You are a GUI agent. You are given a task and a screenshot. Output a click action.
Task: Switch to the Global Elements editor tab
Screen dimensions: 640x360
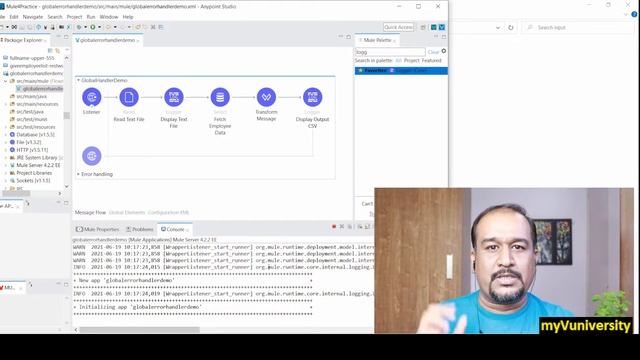(x=127, y=212)
